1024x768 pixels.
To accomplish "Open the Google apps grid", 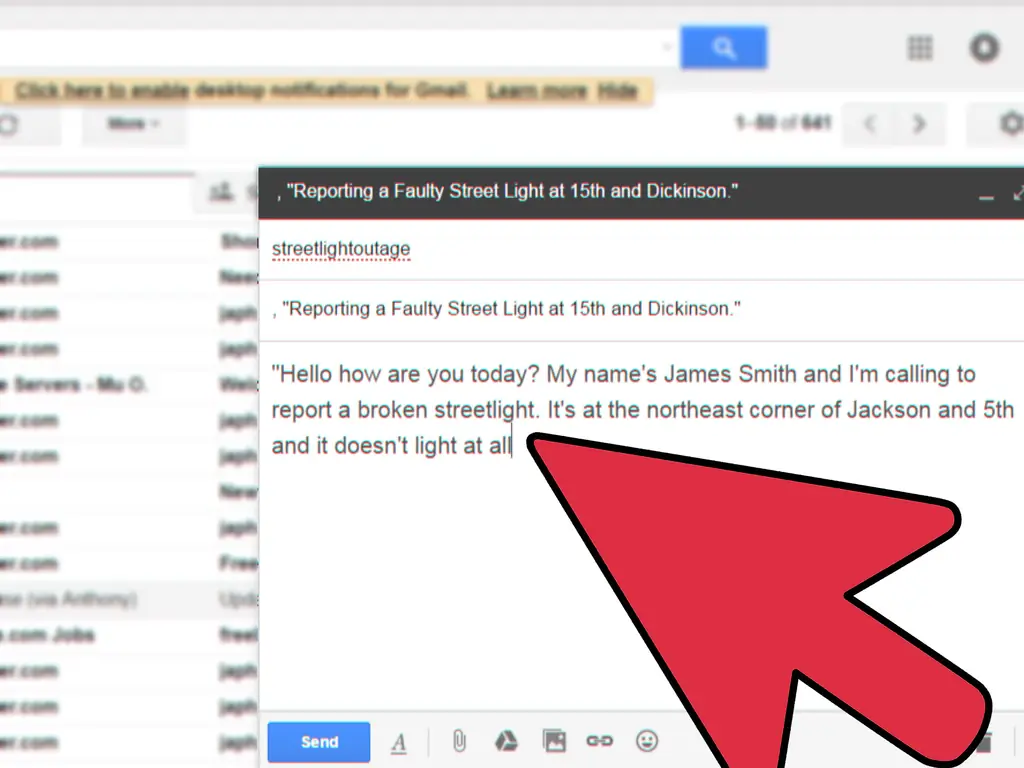I will [x=920, y=48].
